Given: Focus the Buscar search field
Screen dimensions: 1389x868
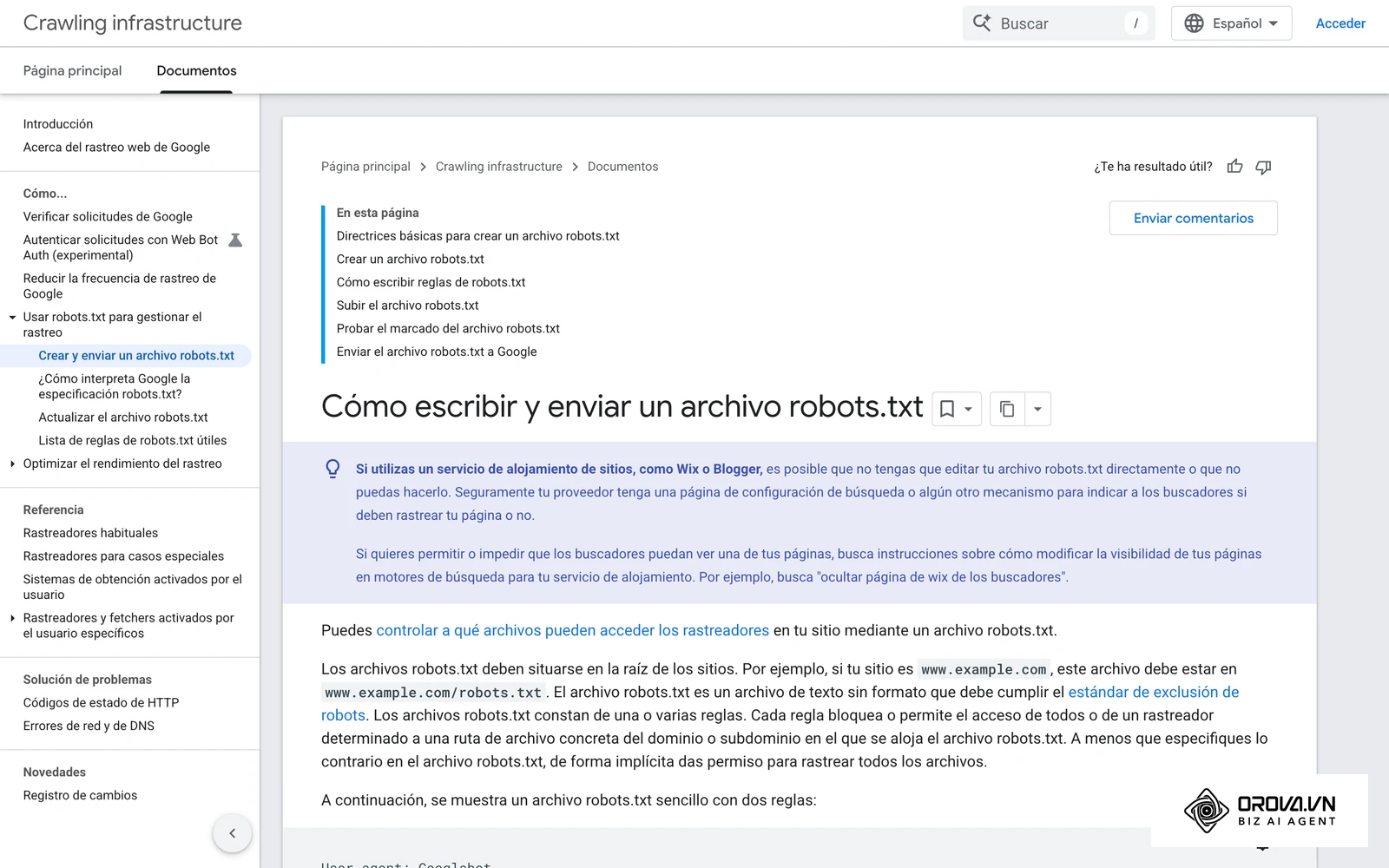Looking at the screenshot, I should 1058,23.
